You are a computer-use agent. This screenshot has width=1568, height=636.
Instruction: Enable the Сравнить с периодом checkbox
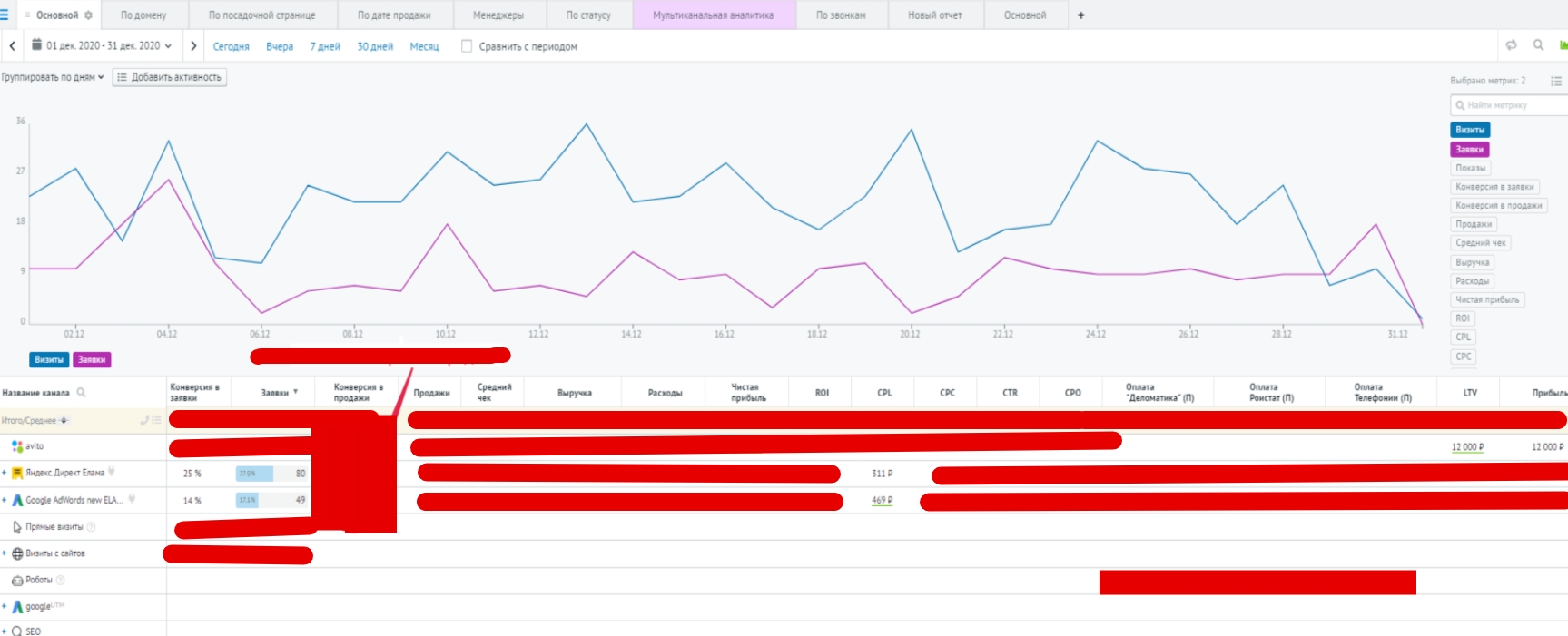[467, 46]
